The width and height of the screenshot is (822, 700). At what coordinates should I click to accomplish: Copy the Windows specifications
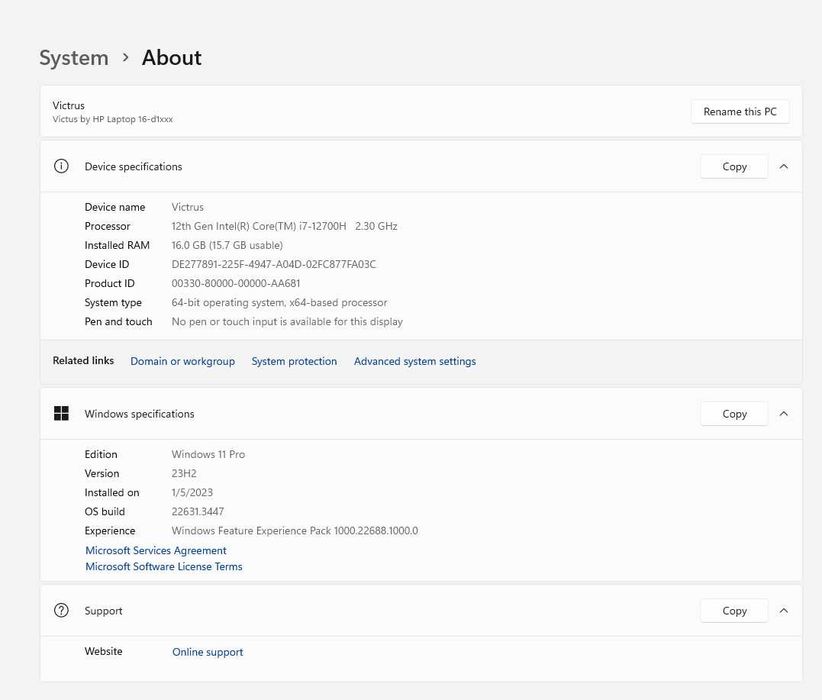(734, 413)
